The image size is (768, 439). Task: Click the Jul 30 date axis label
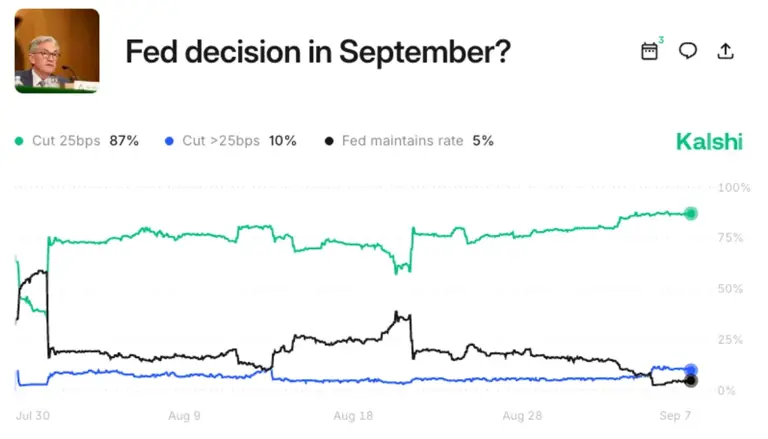click(33, 416)
